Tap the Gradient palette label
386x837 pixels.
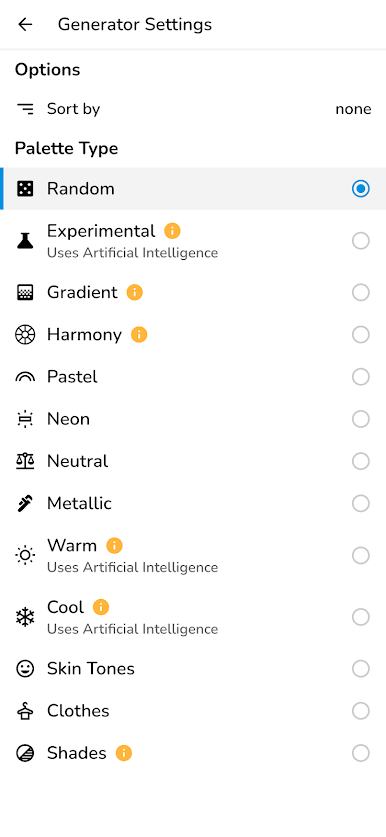(x=82, y=293)
